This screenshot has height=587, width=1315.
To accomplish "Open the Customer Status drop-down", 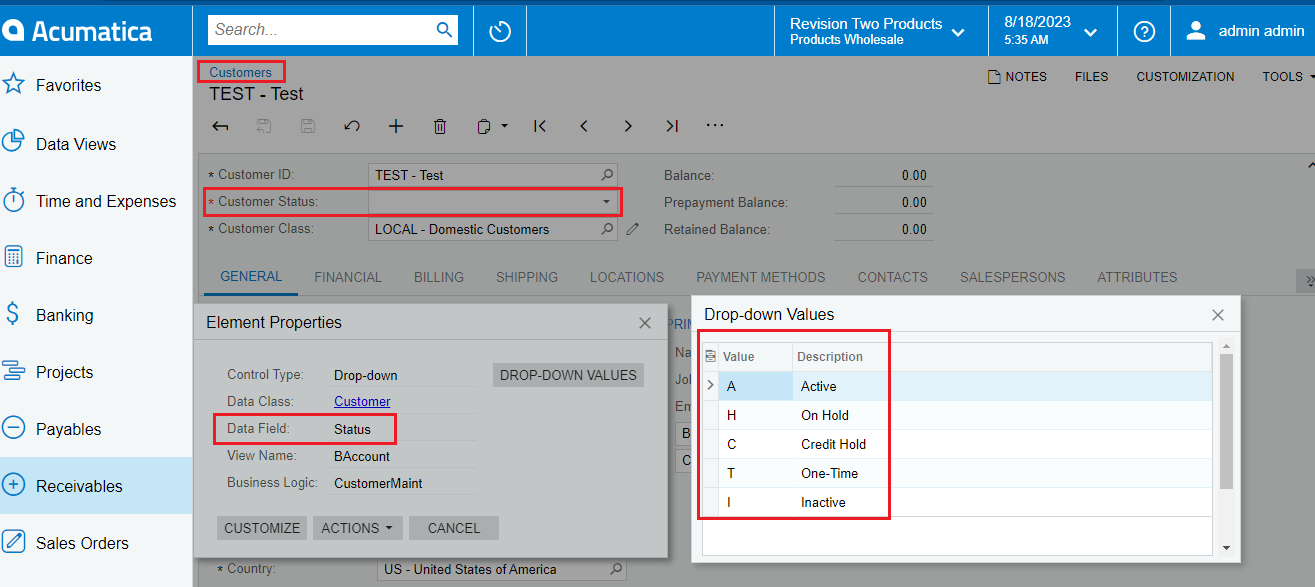I will tap(606, 202).
